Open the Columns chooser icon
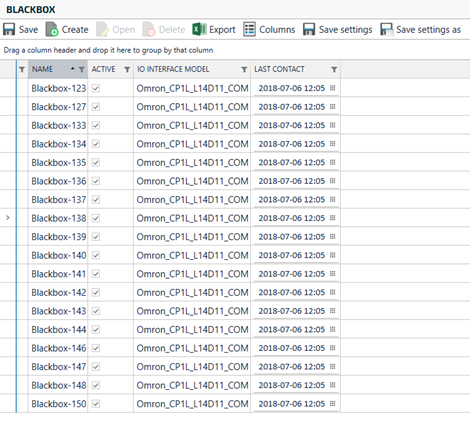The height and width of the screenshot is (422, 470). click(249, 29)
